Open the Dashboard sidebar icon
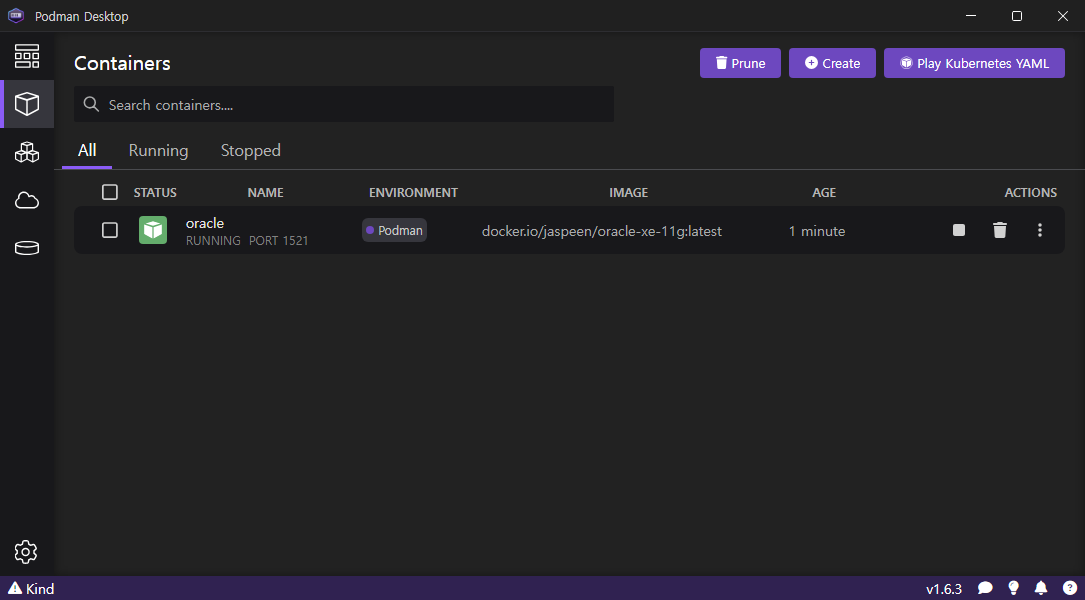The image size is (1085, 600). pyautogui.click(x=27, y=56)
